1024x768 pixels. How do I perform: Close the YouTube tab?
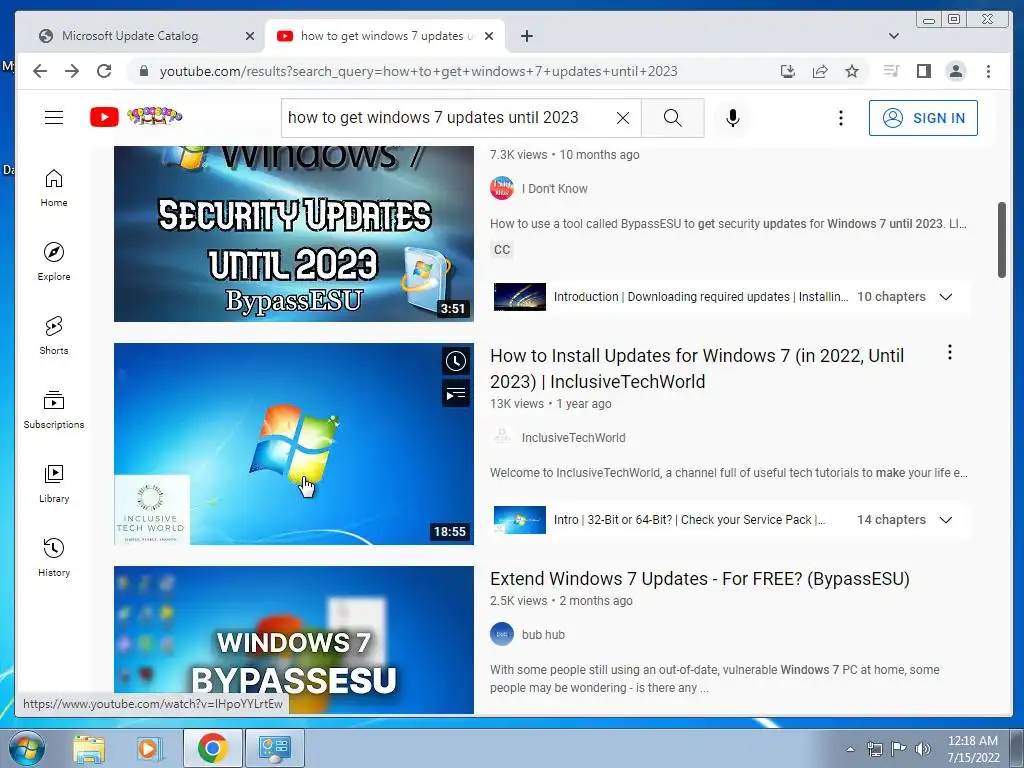coord(488,37)
